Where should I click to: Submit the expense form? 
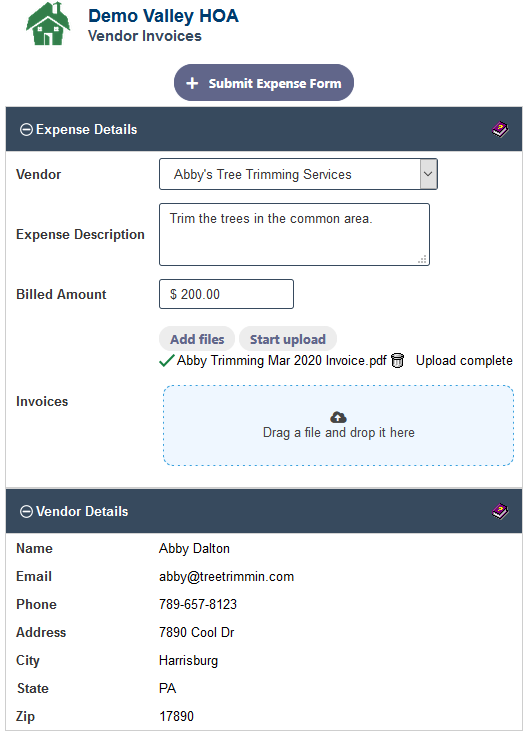[x=263, y=83]
